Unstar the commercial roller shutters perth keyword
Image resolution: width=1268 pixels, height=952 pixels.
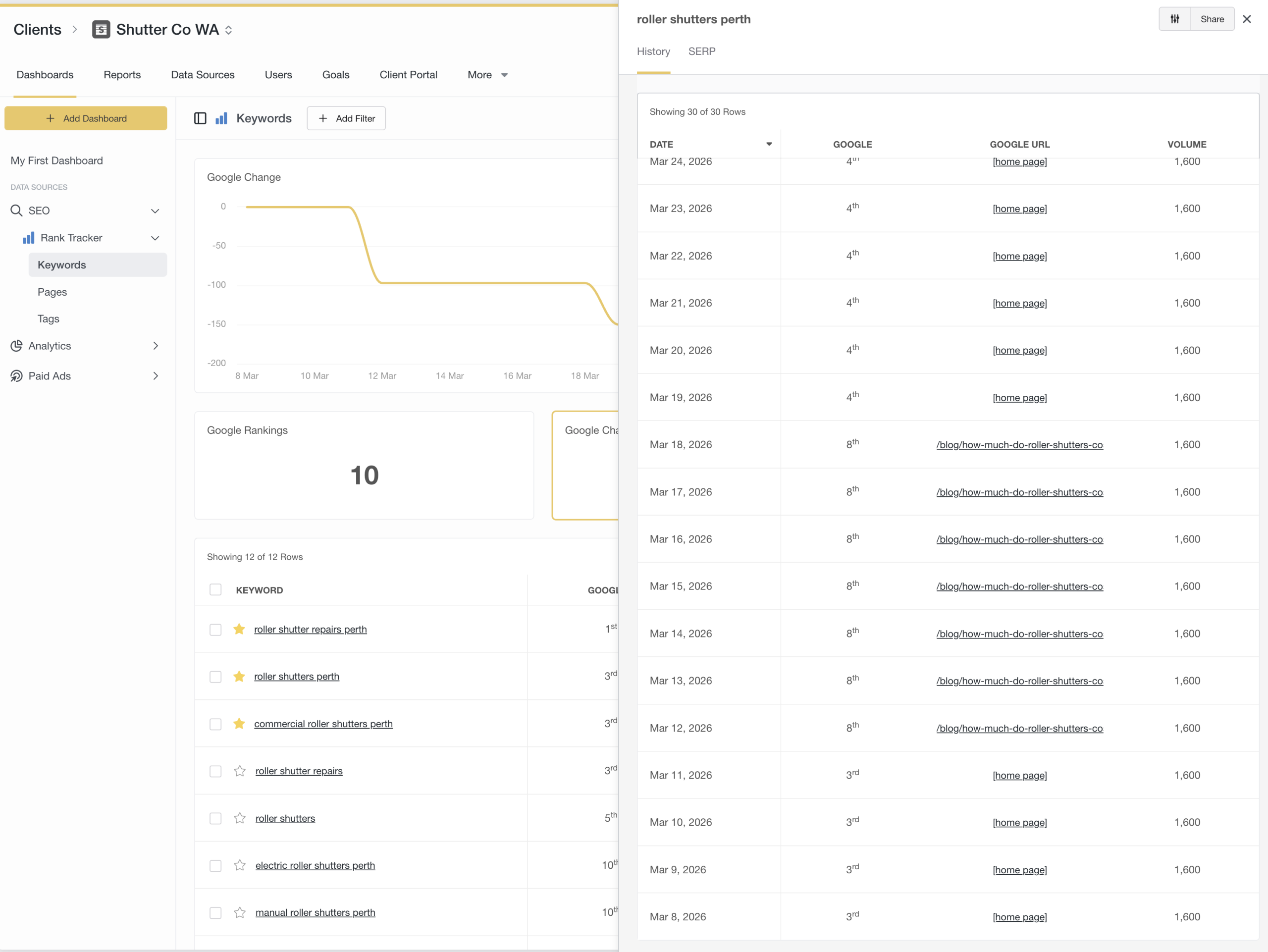[x=239, y=724]
